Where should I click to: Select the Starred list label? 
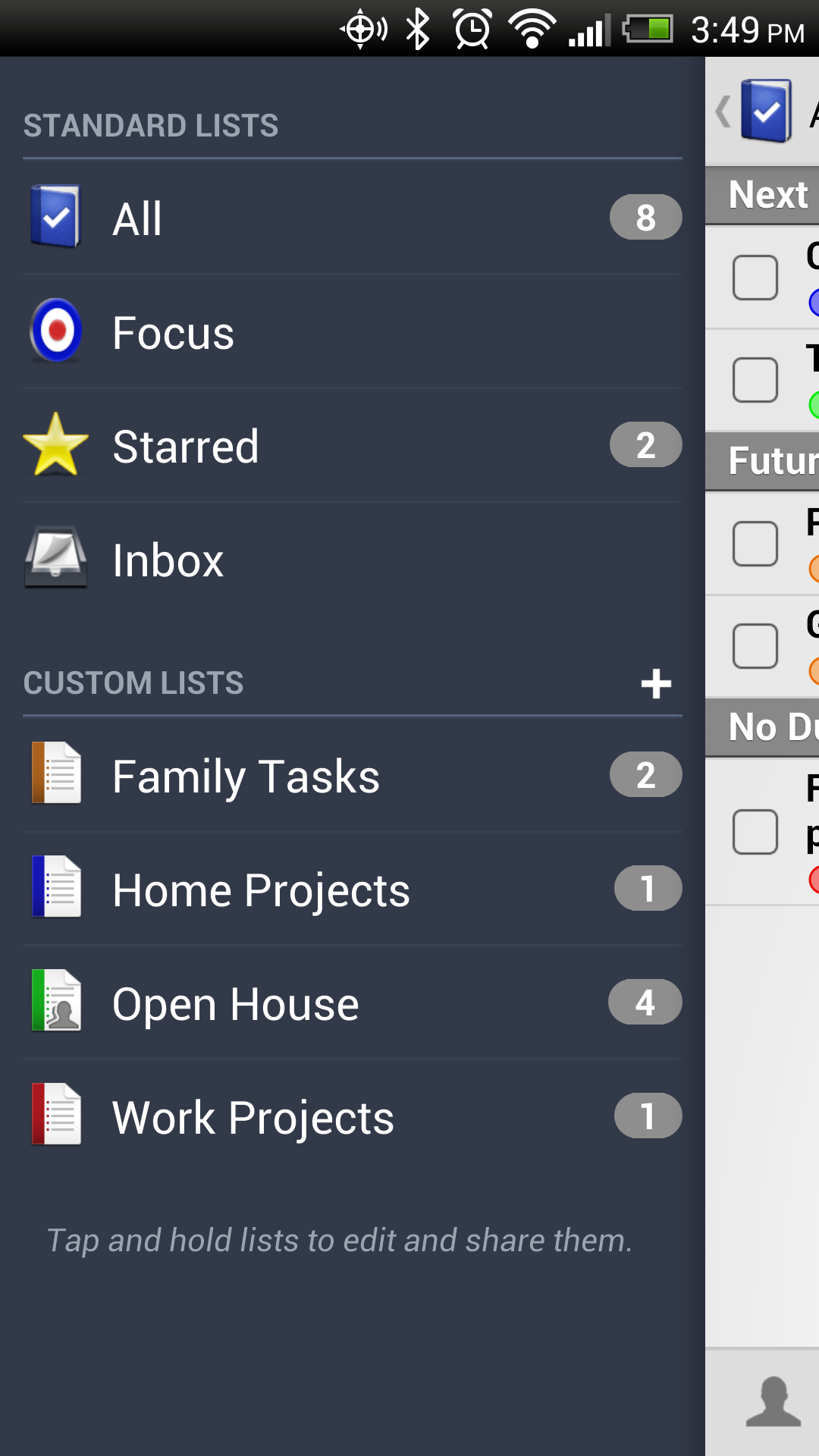click(x=186, y=446)
